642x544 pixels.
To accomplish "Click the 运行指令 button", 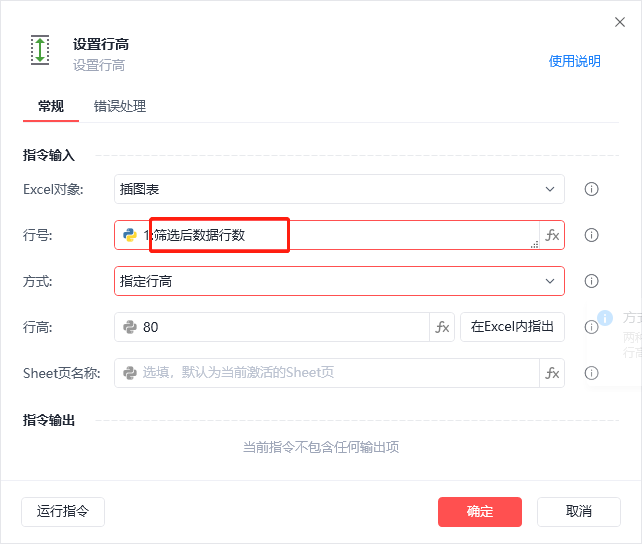I will click(x=63, y=512).
